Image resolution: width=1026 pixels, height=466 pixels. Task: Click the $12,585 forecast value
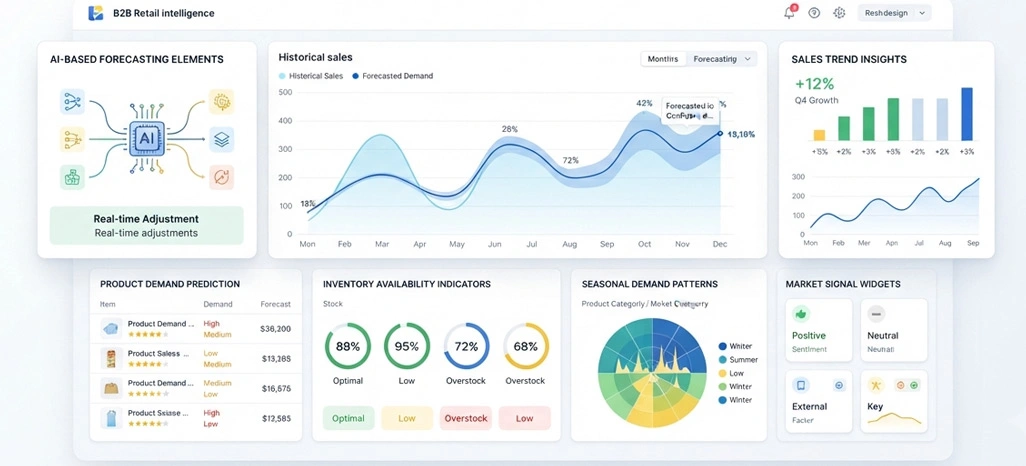[x=275, y=418]
